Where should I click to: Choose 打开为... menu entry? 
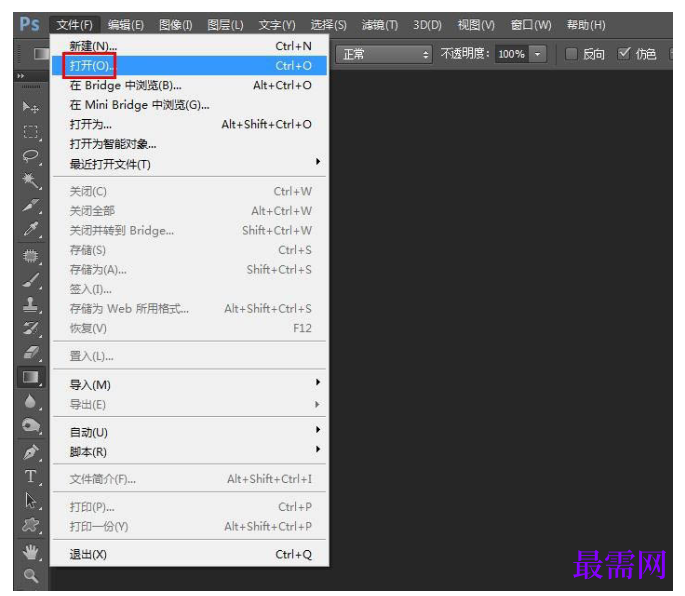189,125
